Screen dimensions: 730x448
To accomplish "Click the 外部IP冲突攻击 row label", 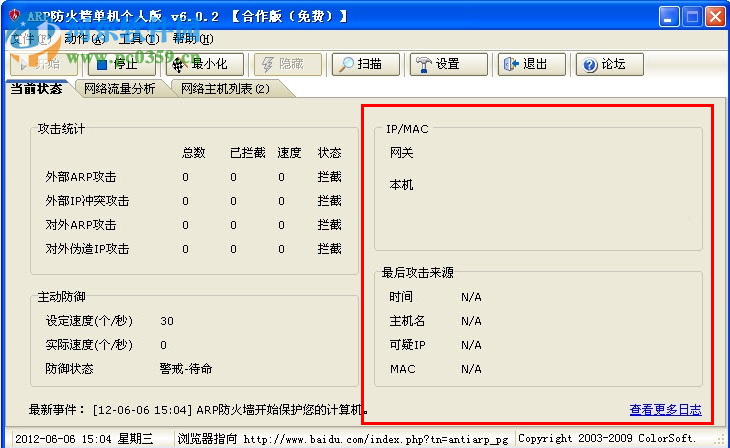I will pyautogui.click(x=87, y=201).
